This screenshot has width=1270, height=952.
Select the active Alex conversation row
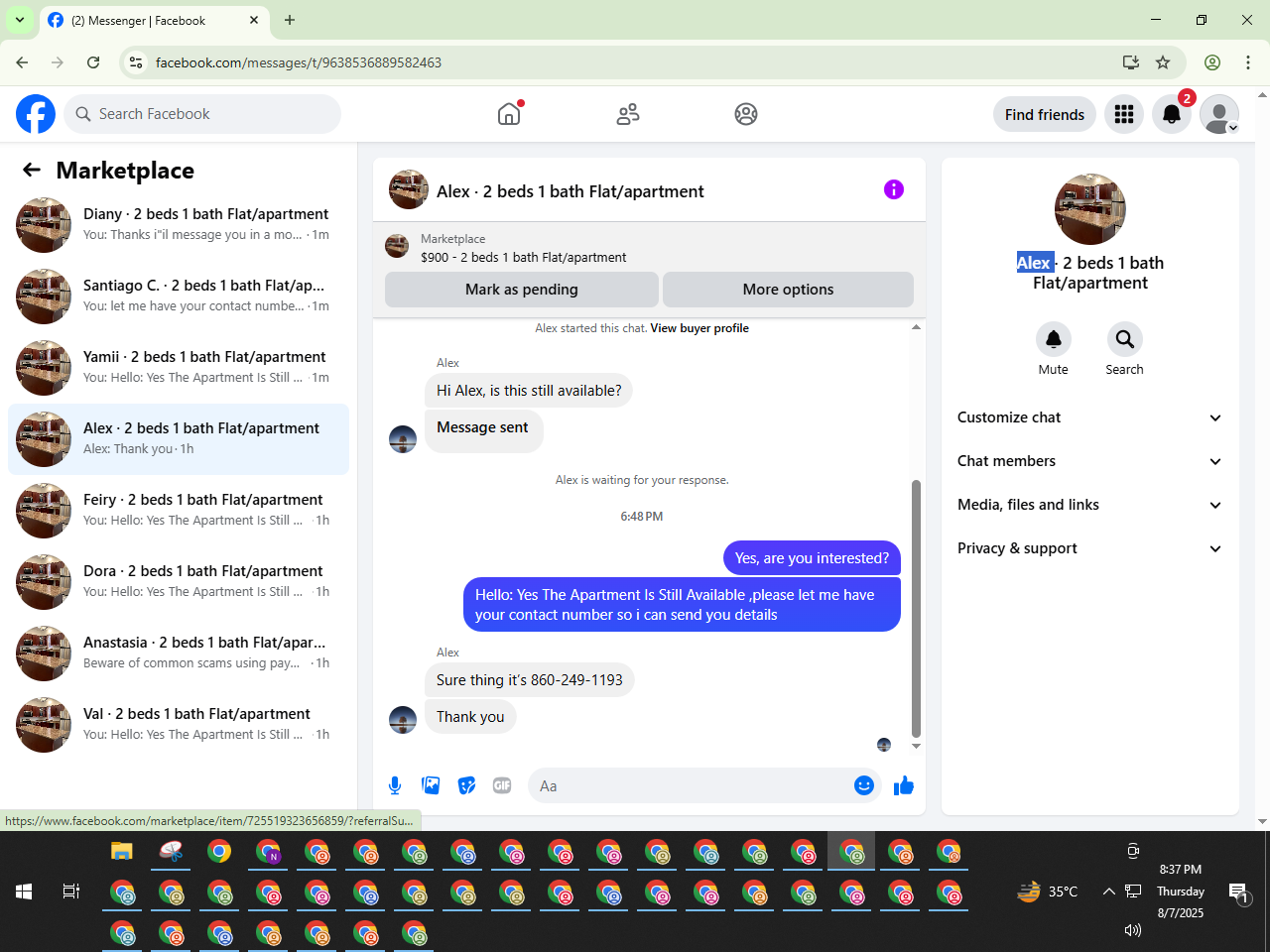pos(179,439)
